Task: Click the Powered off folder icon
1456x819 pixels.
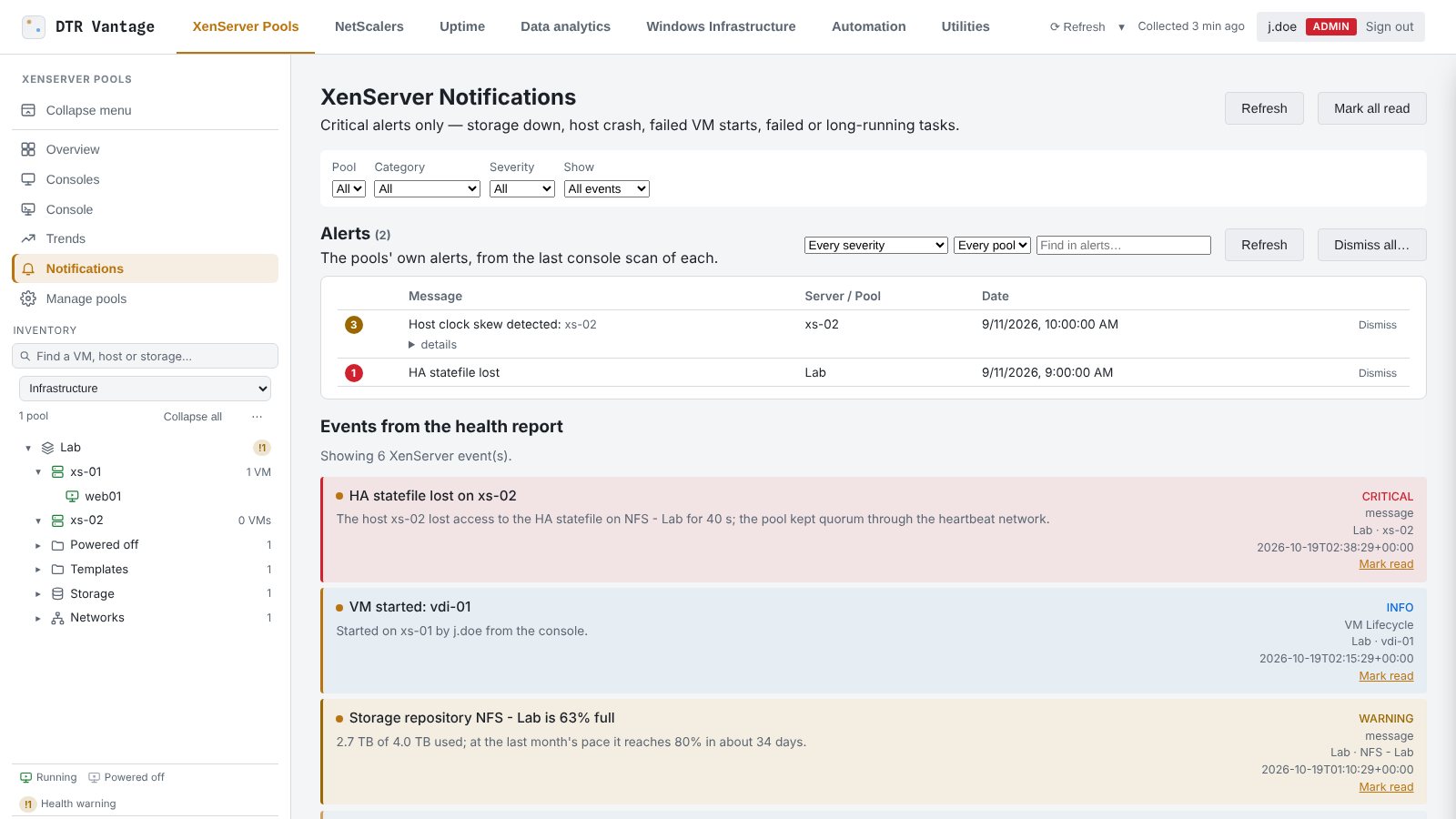Action: (x=57, y=545)
